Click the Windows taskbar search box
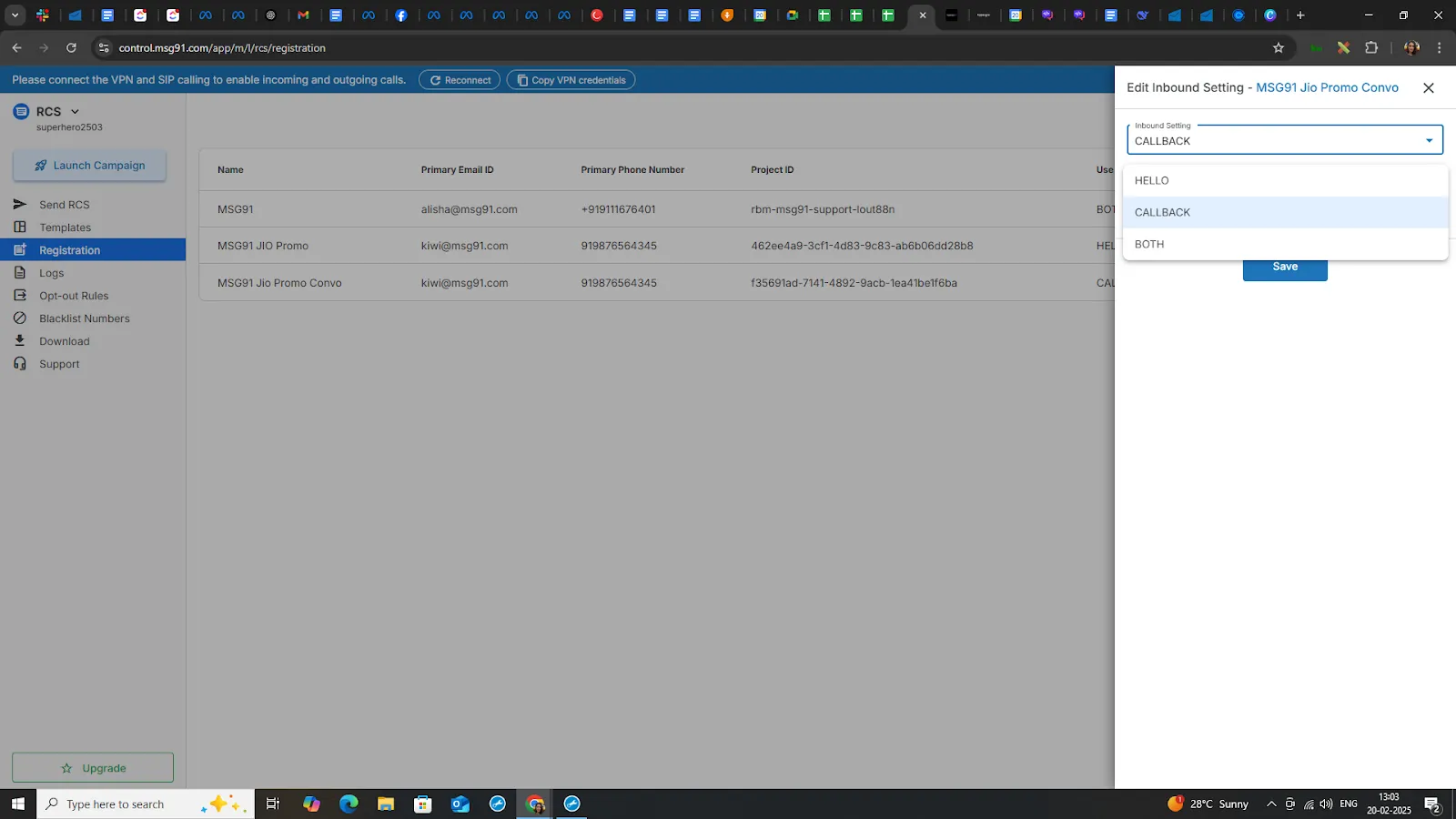The width and height of the screenshot is (1456, 819). (146, 804)
